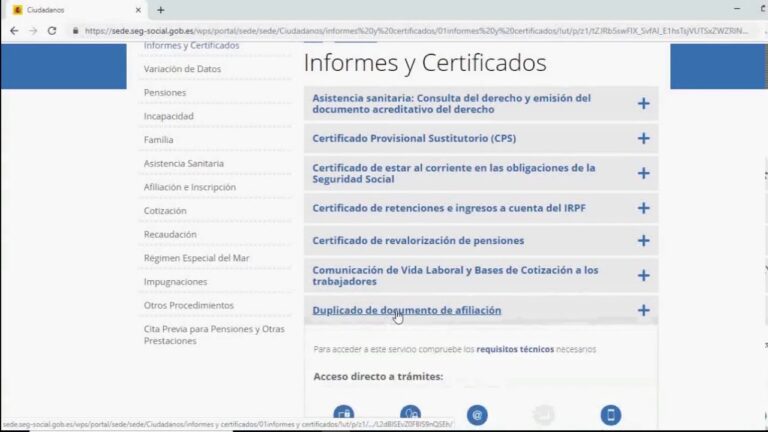Open Familia sidebar section
Viewport: 768px width, 432px height.
pos(158,140)
